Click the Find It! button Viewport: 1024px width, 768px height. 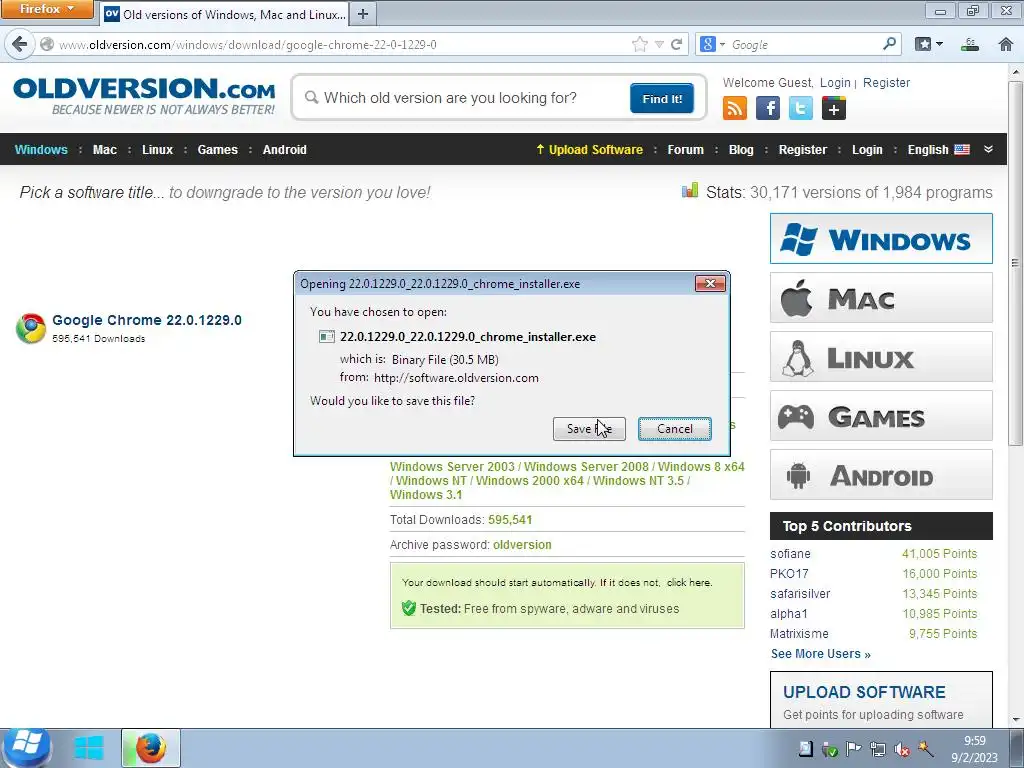662,98
